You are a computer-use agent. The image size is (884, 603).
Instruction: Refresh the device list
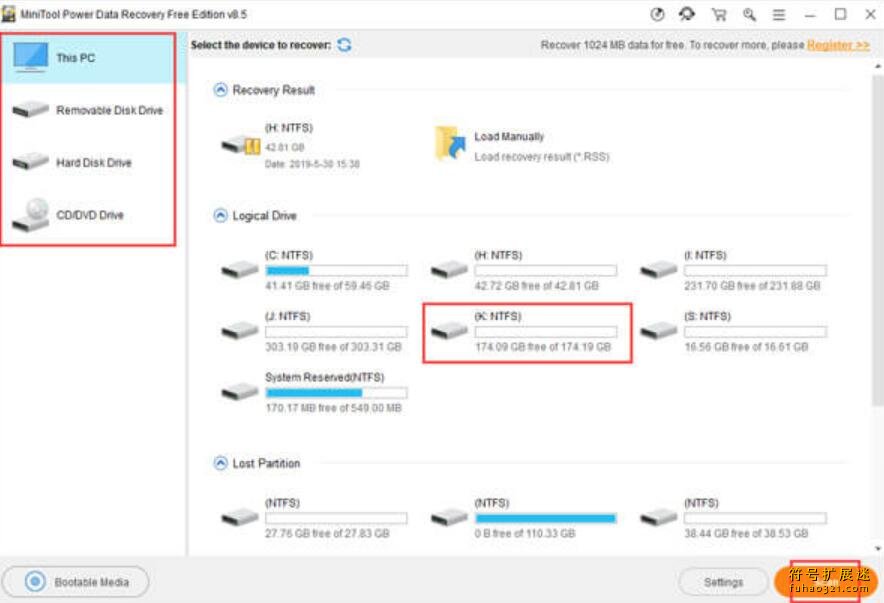click(x=344, y=45)
